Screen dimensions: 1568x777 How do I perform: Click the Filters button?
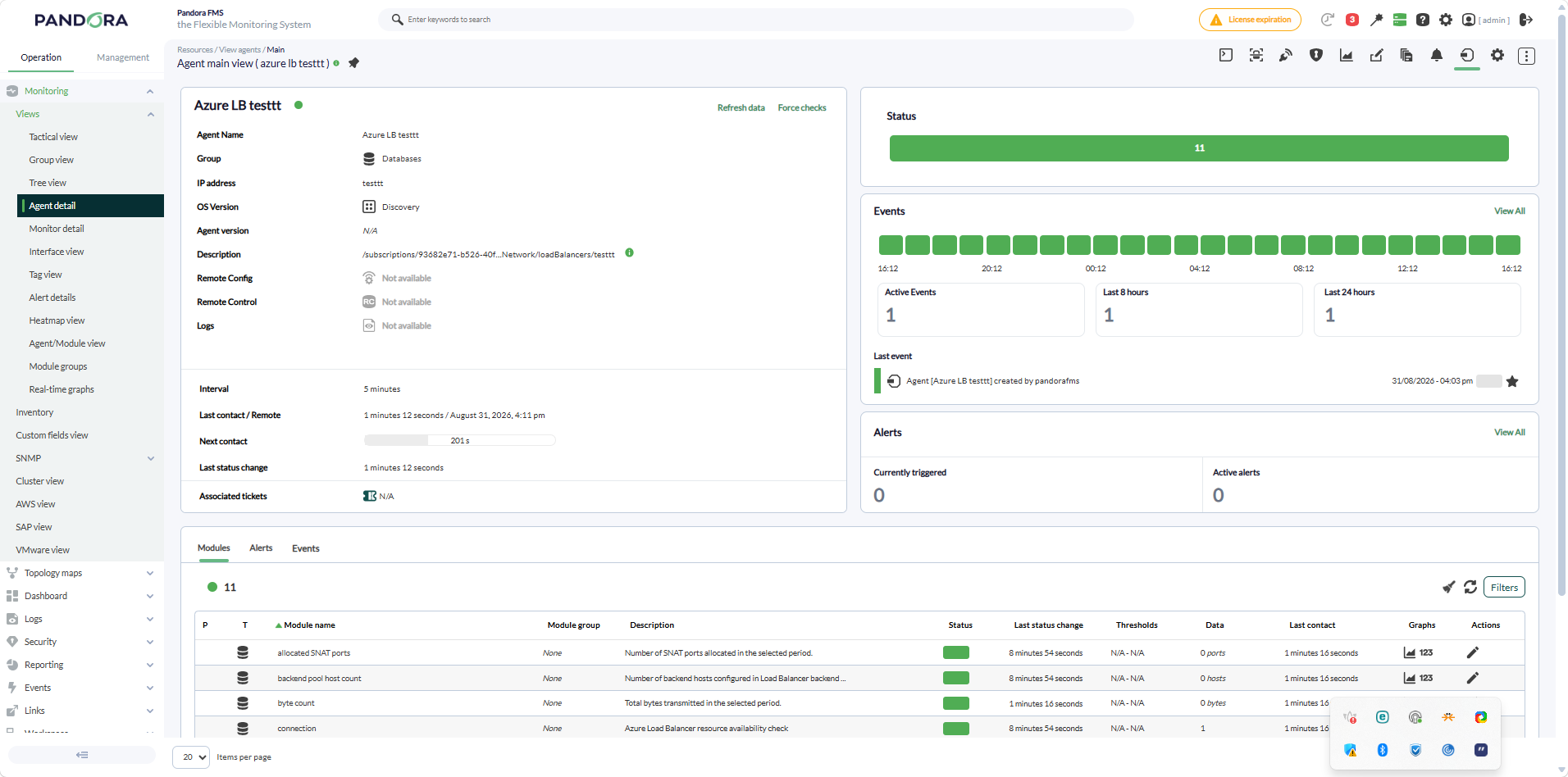(x=1504, y=588)
